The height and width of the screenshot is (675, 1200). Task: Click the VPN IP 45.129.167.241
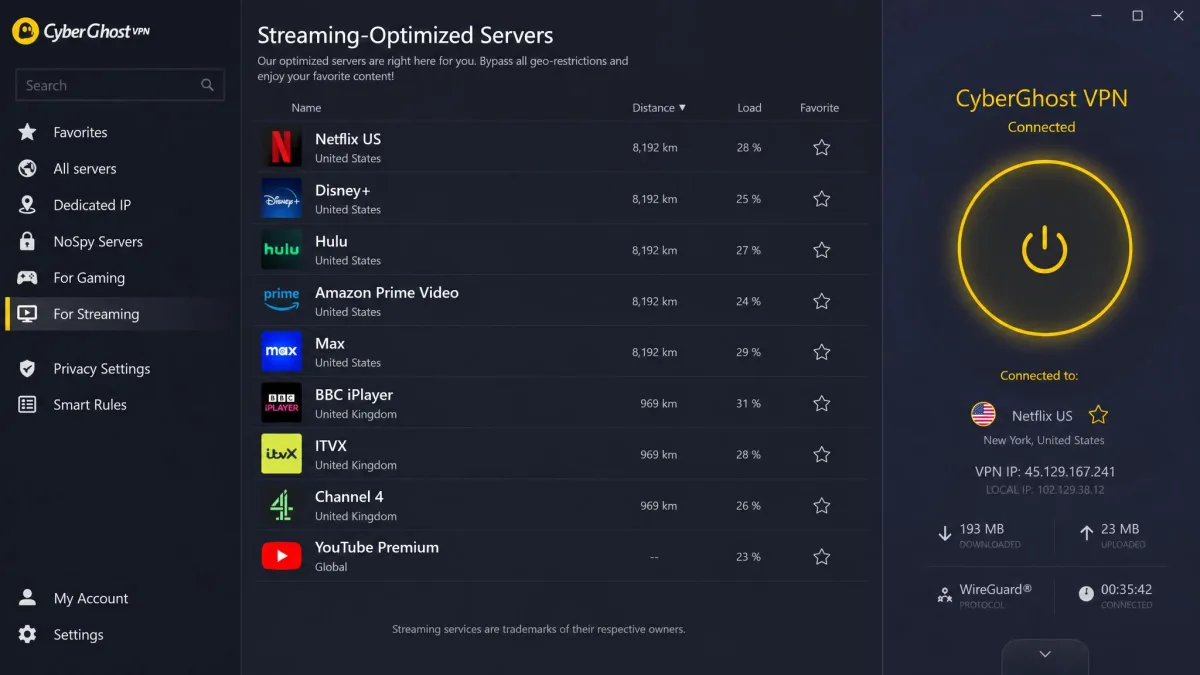pos(1045,471)
